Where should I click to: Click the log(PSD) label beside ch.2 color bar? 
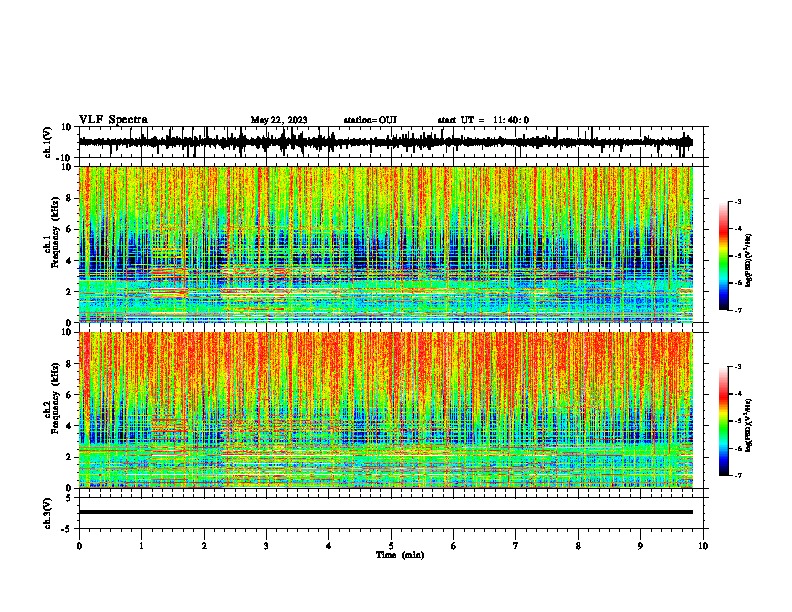click(x=748, y=426)
